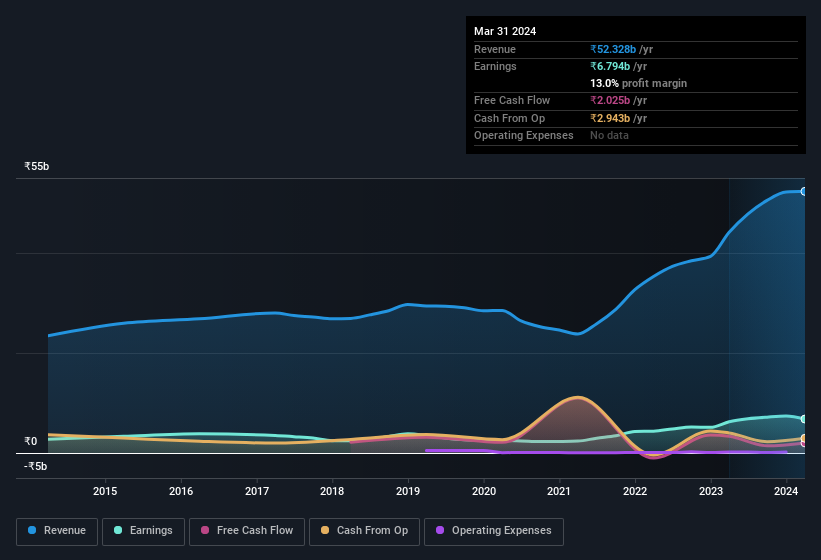Toggle the Earnings legend series
The width and height of the screenshot is (821, 560).
click(x=143, y=531)
